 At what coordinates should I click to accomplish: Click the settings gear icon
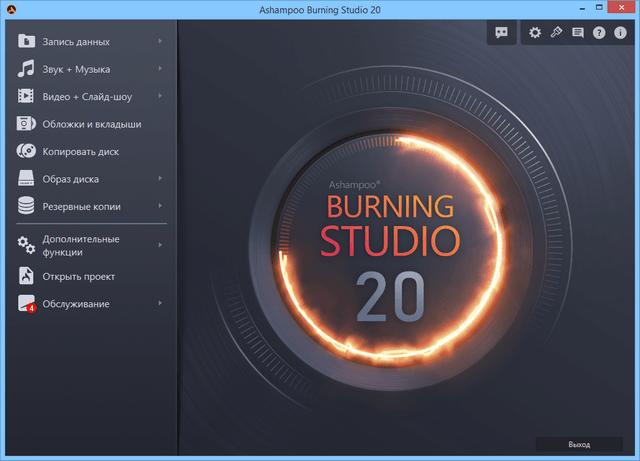coord(535,33)
